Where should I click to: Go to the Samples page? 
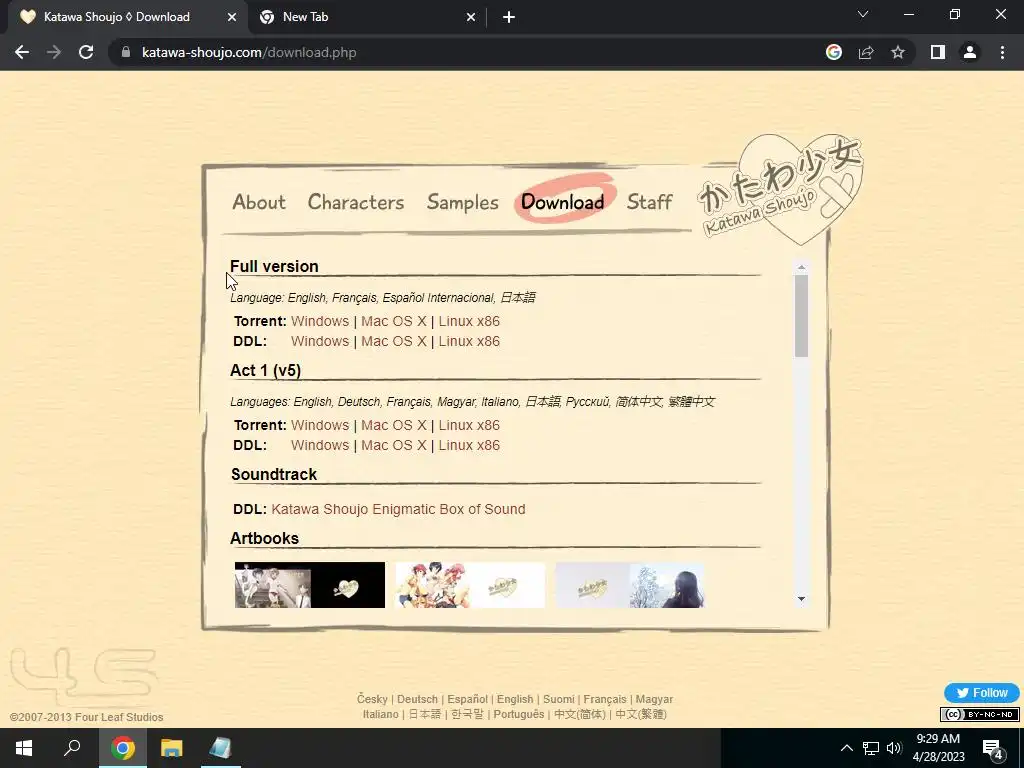(x=462, y=202)
